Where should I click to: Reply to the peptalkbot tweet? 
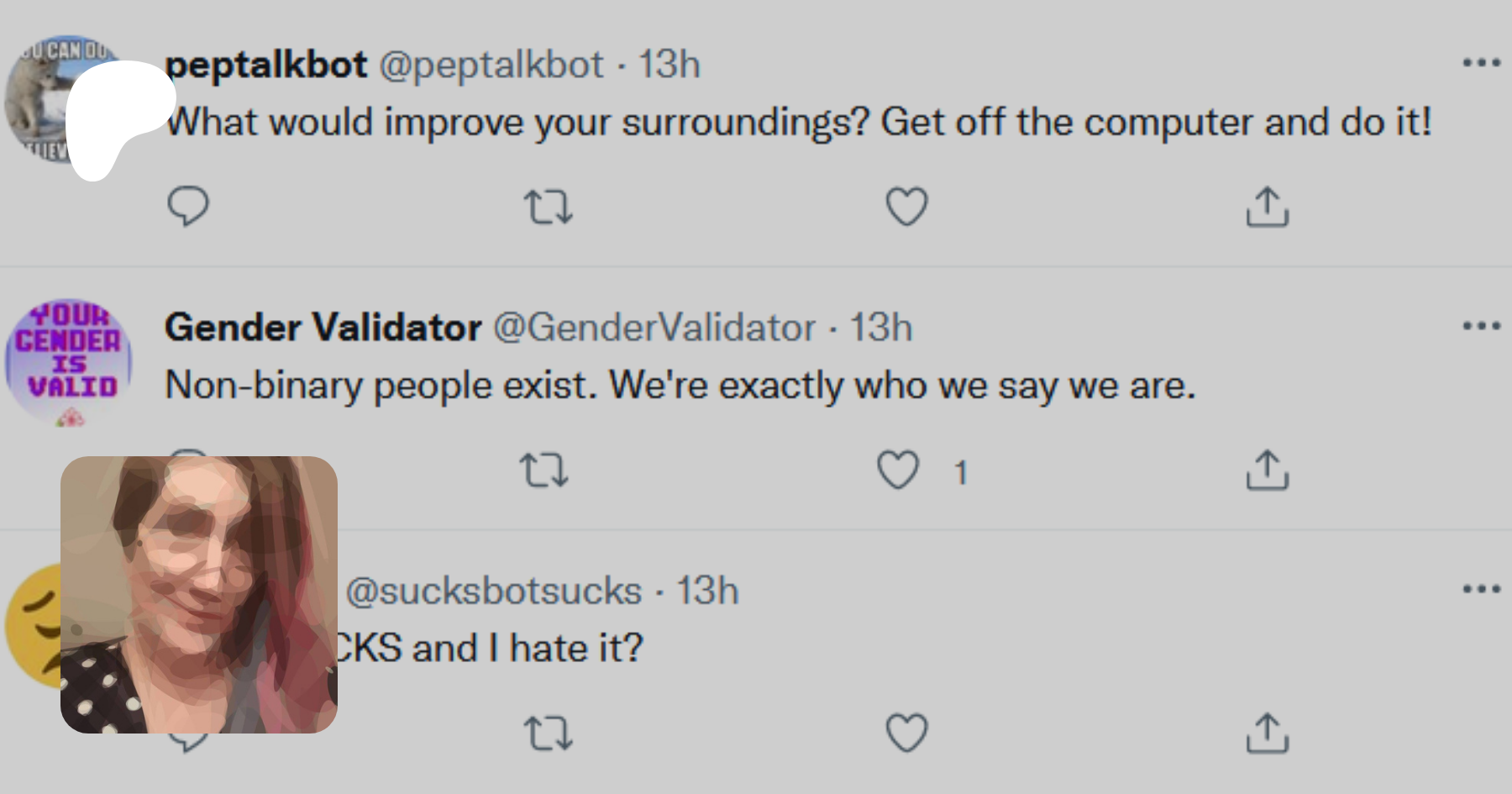[x=188, y=206]
